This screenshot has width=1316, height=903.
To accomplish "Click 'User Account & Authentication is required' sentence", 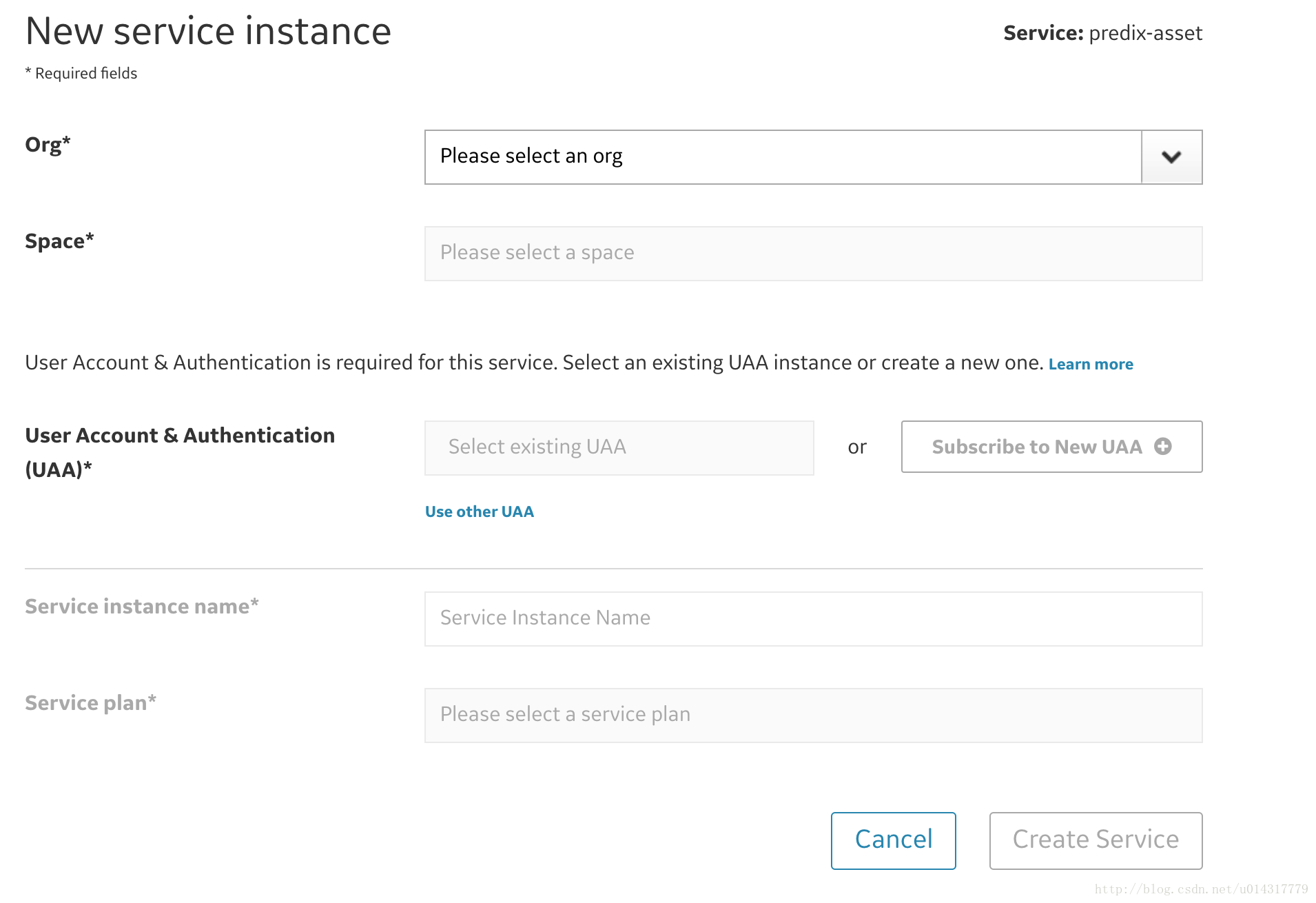I will 535,363.
